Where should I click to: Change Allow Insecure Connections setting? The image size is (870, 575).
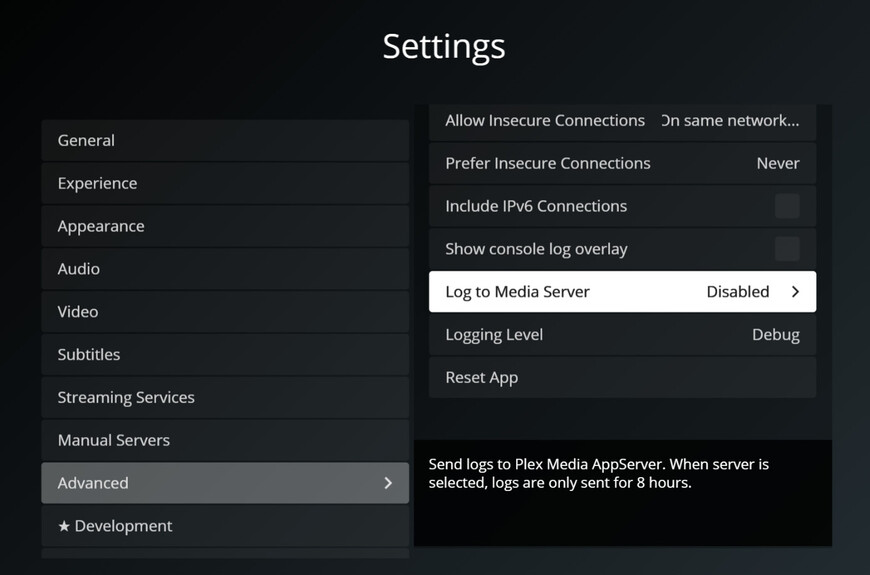click(x=622, y=121)
